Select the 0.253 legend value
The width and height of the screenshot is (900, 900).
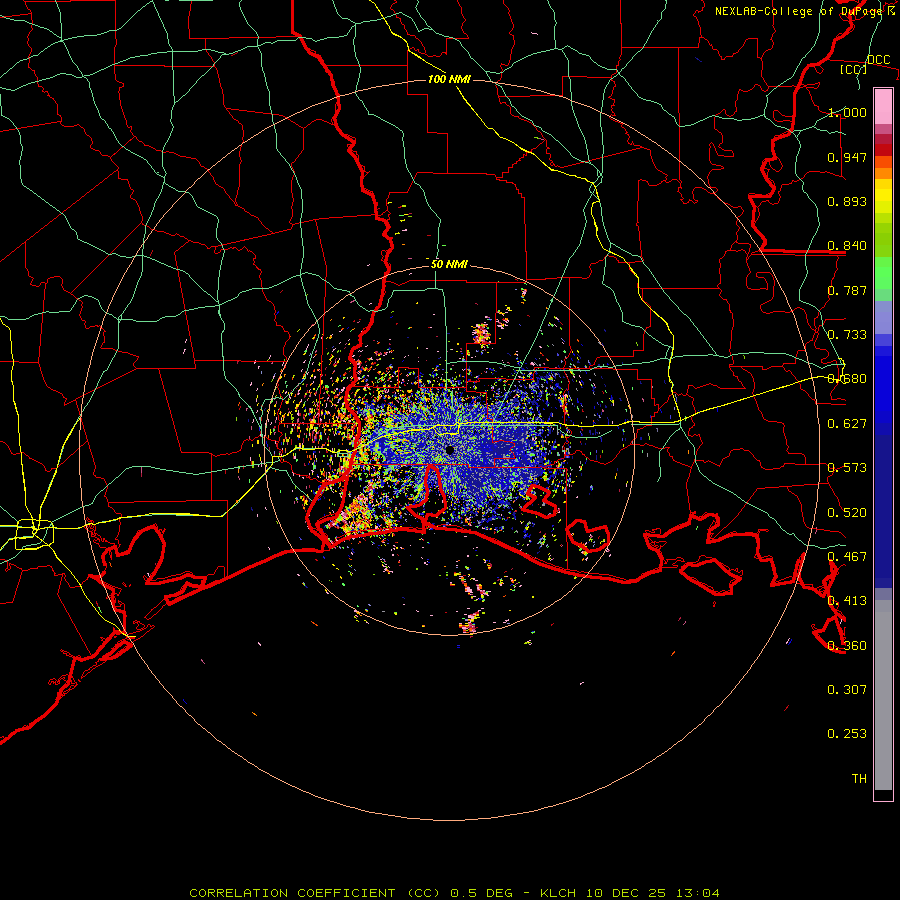[847, 734]
